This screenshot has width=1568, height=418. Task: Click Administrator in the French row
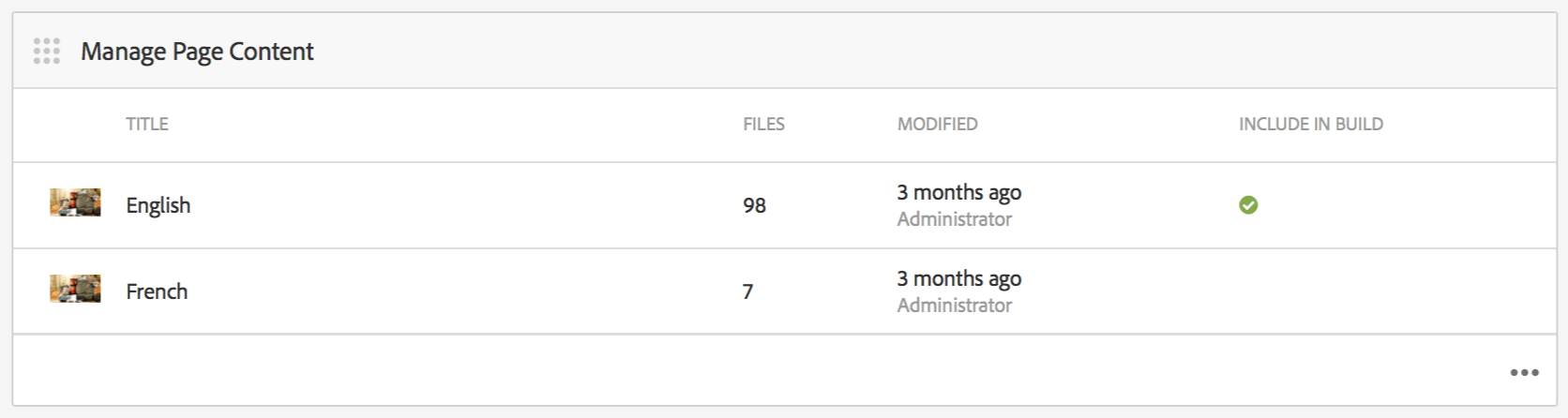tap(954, 306)
